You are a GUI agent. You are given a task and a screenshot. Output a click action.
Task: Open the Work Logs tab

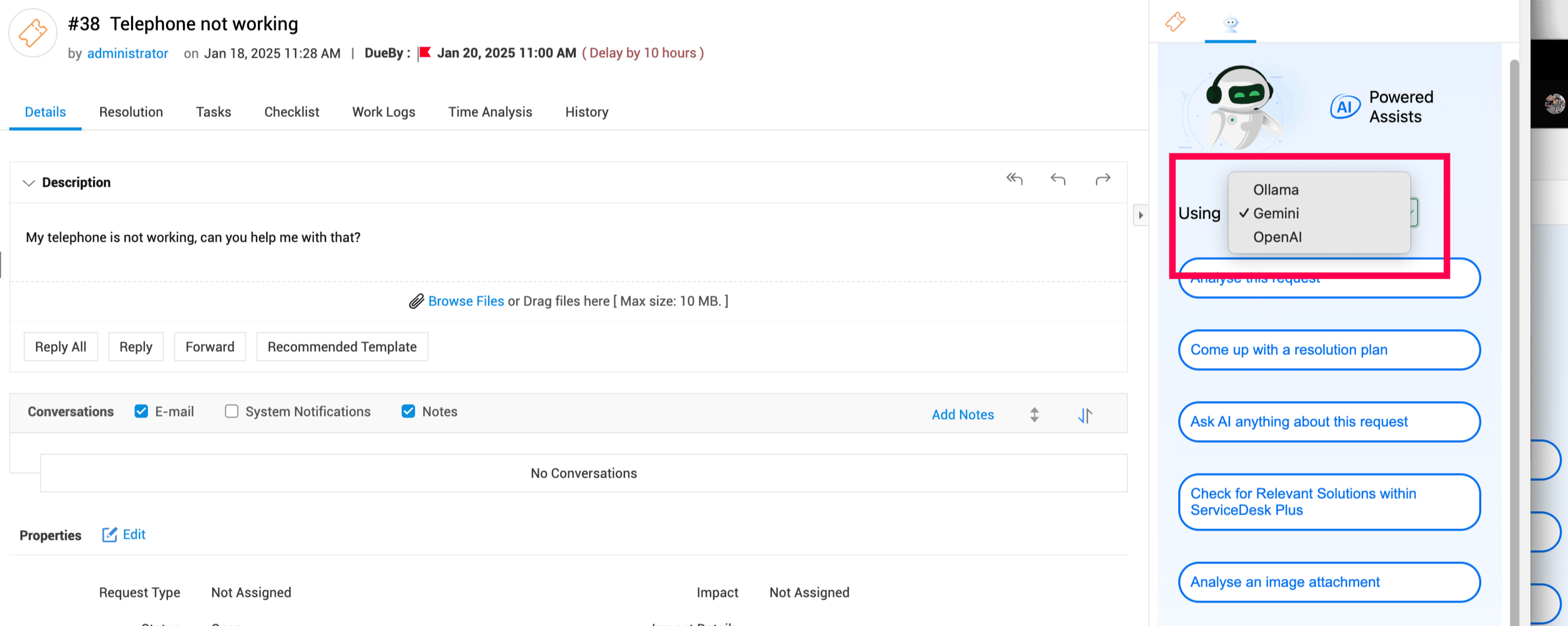(384, 112)
